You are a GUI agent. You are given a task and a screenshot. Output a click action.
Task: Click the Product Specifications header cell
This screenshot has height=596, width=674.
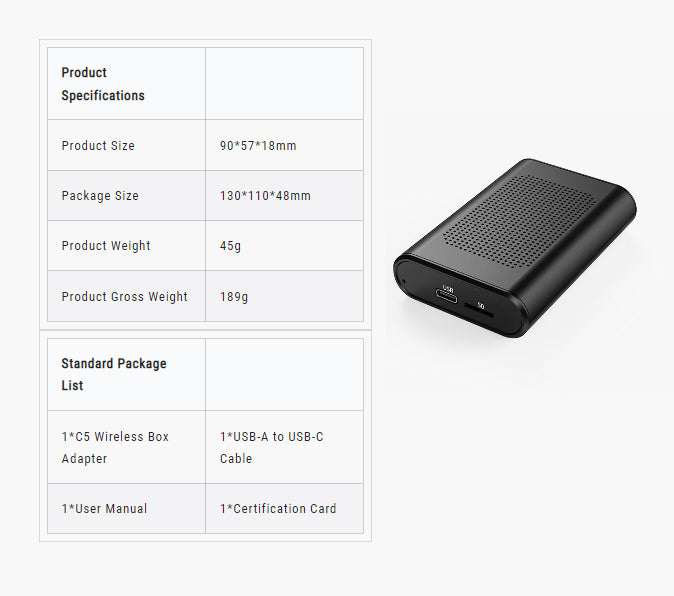pos(126,84)
